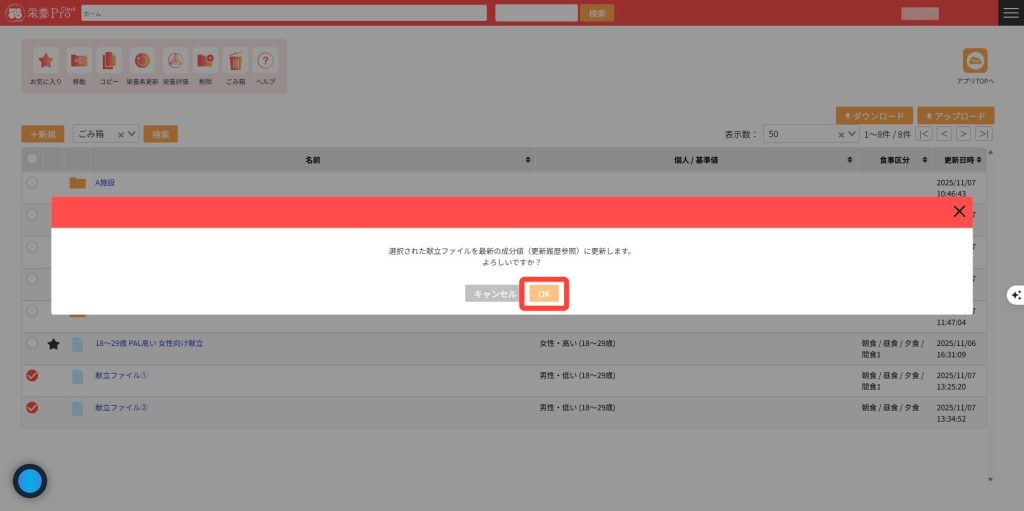Open the 栄養評価 nutrition evaluation icon
The width and height of the screenshot is (1024, 511).
174,61
